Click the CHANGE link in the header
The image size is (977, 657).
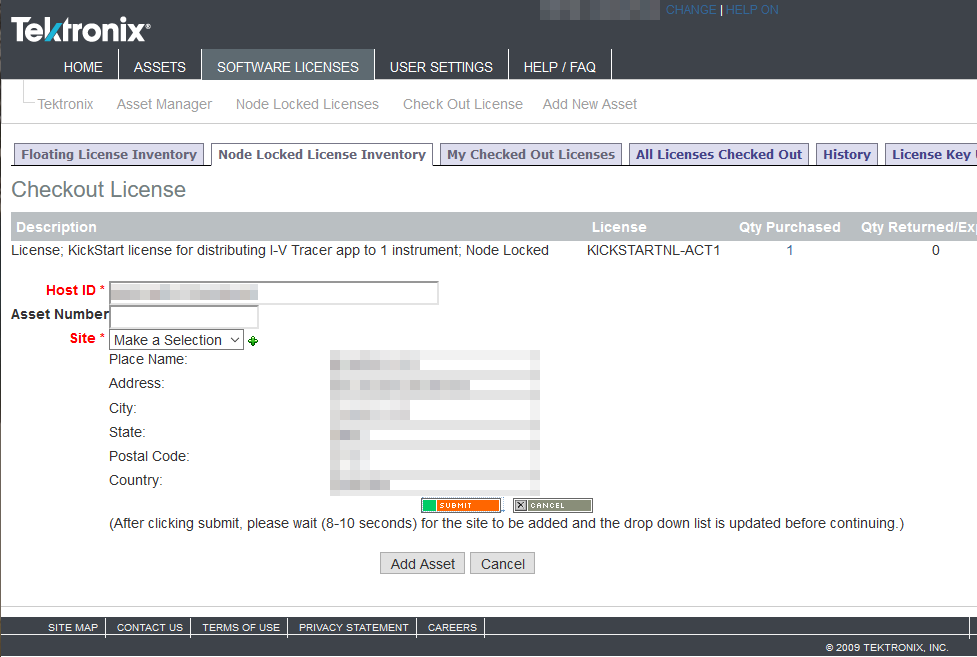tap(691, 10)
